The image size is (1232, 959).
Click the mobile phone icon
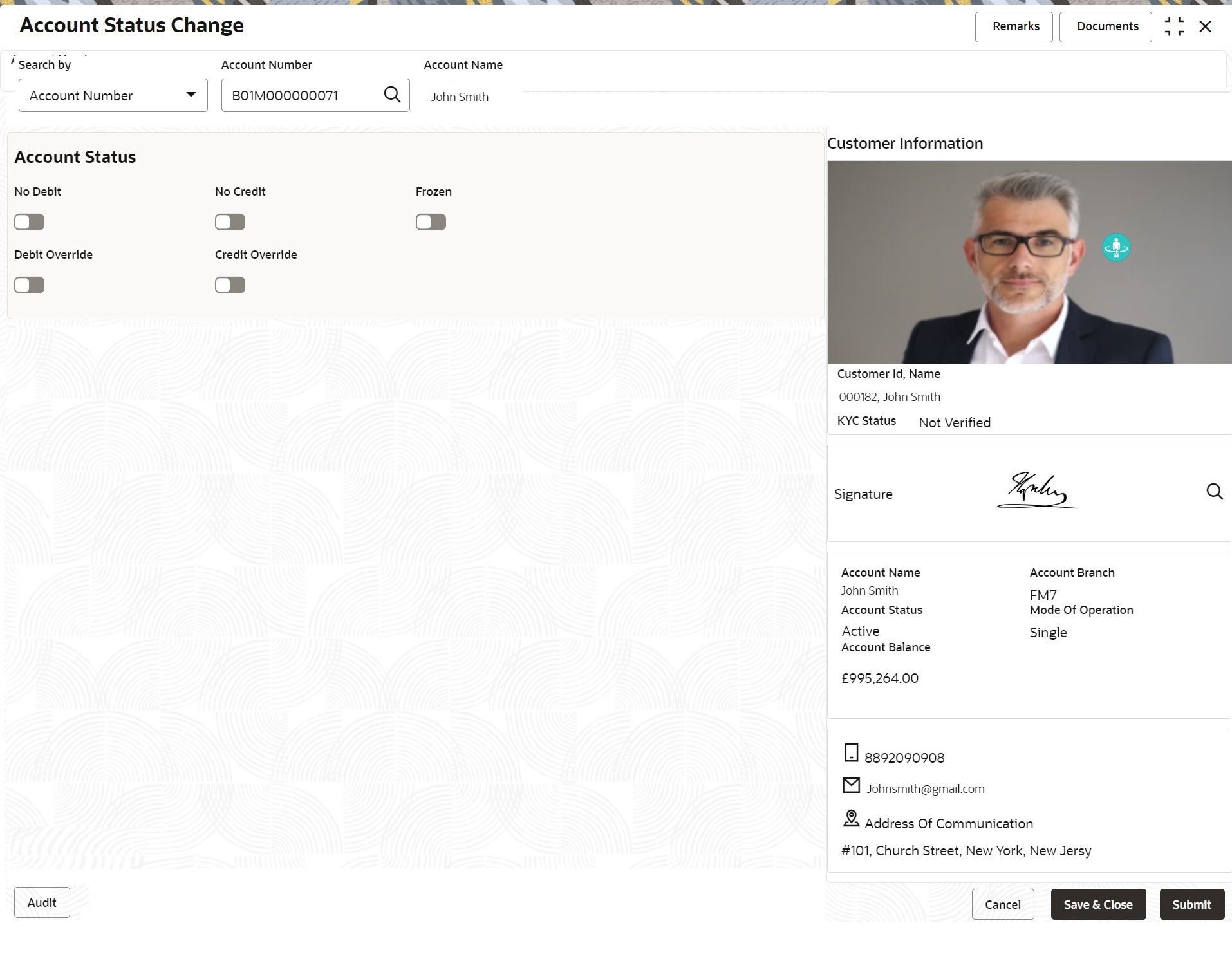tap(851, 752)
